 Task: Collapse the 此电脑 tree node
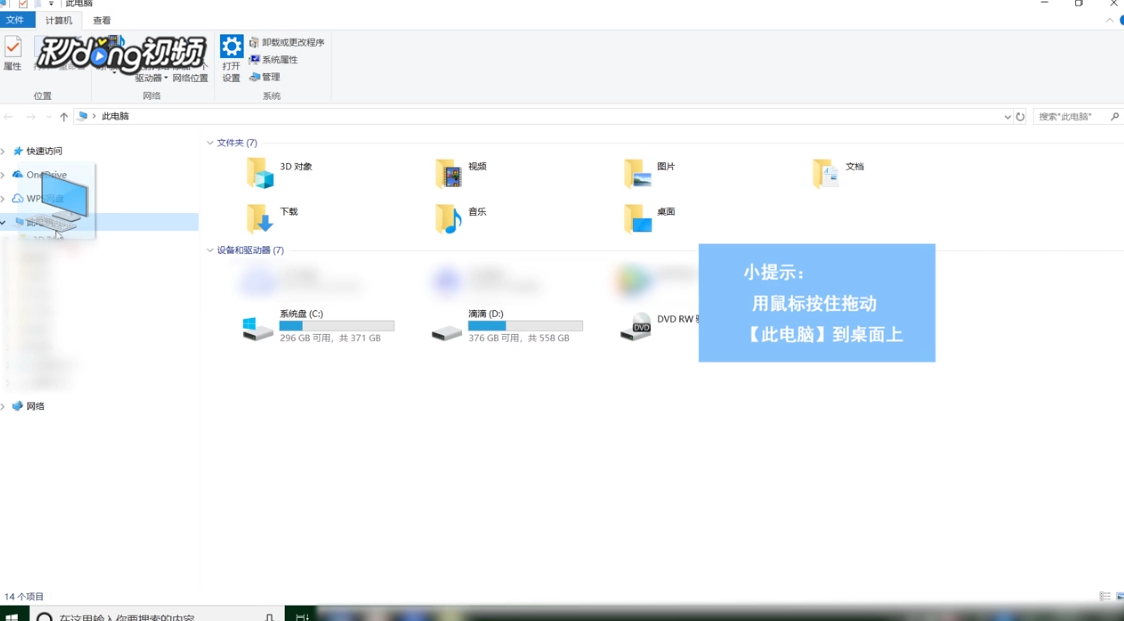click(x=4, y=222)
